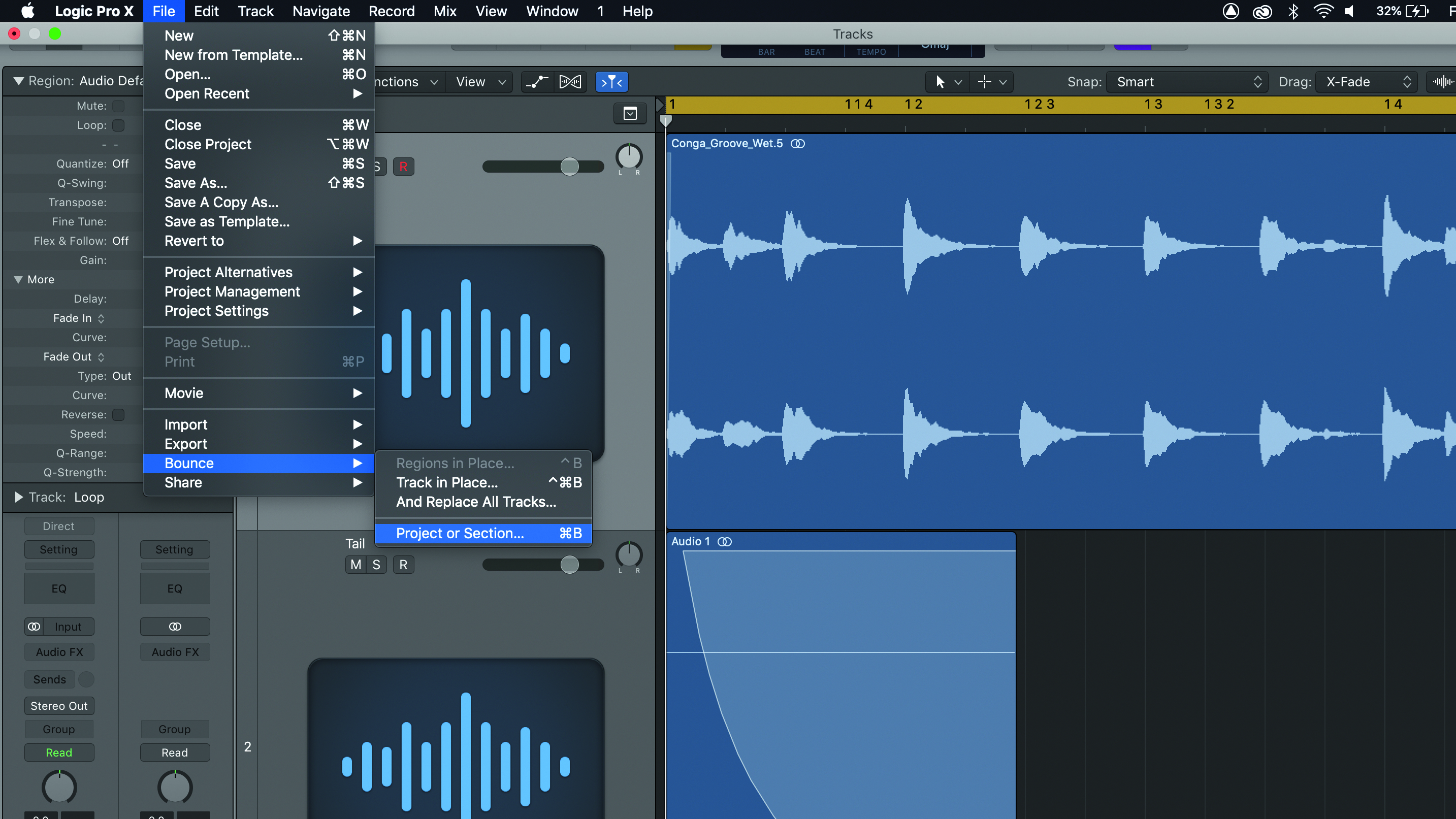Open the Snap Smart dropdown
1456x819 pixels.
(1187, 82)
